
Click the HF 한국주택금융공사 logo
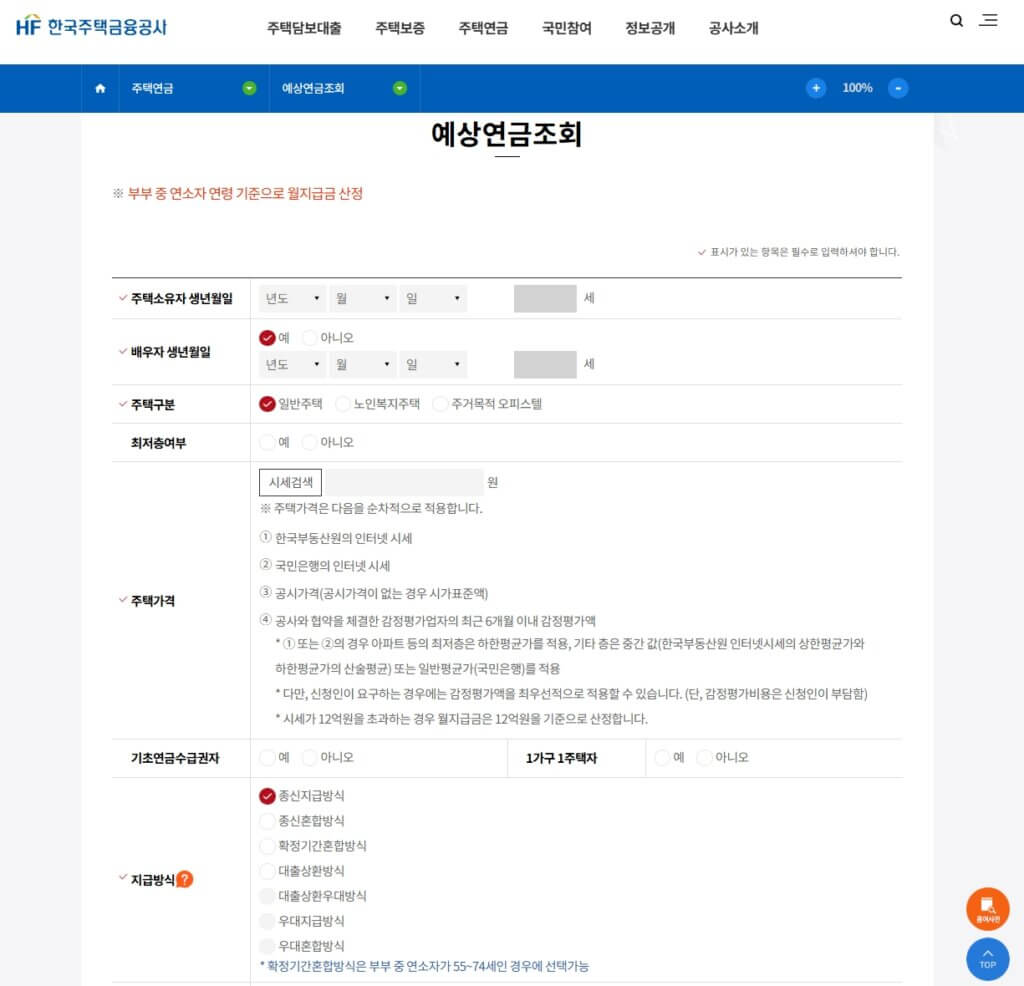click(x=92, y=28)
